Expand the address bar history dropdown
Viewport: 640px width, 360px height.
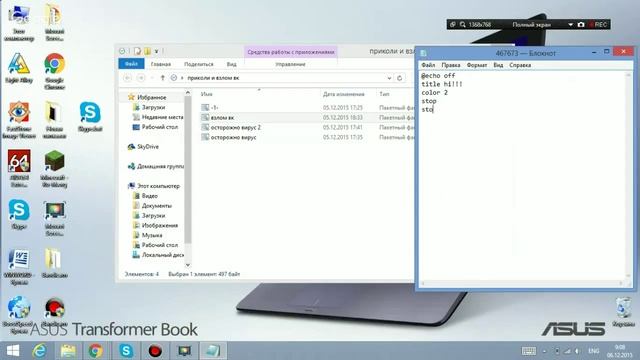tap(389, 78)
